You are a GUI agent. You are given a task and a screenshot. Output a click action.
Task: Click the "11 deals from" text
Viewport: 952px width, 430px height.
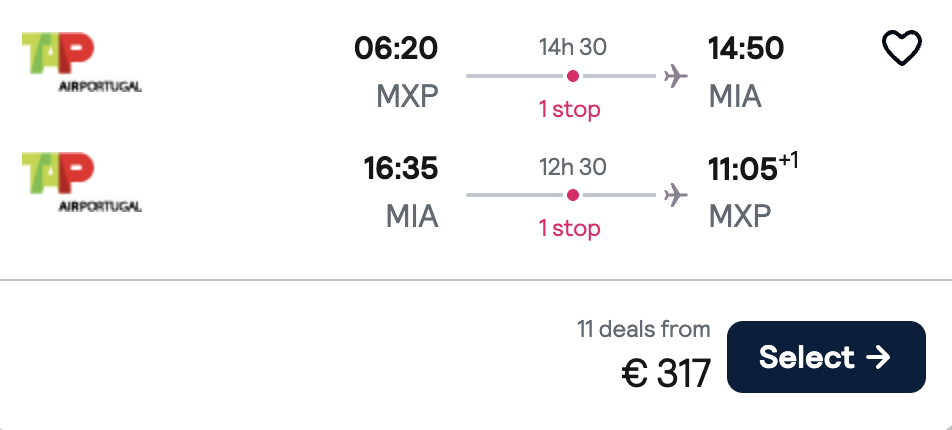pos(644,329)
